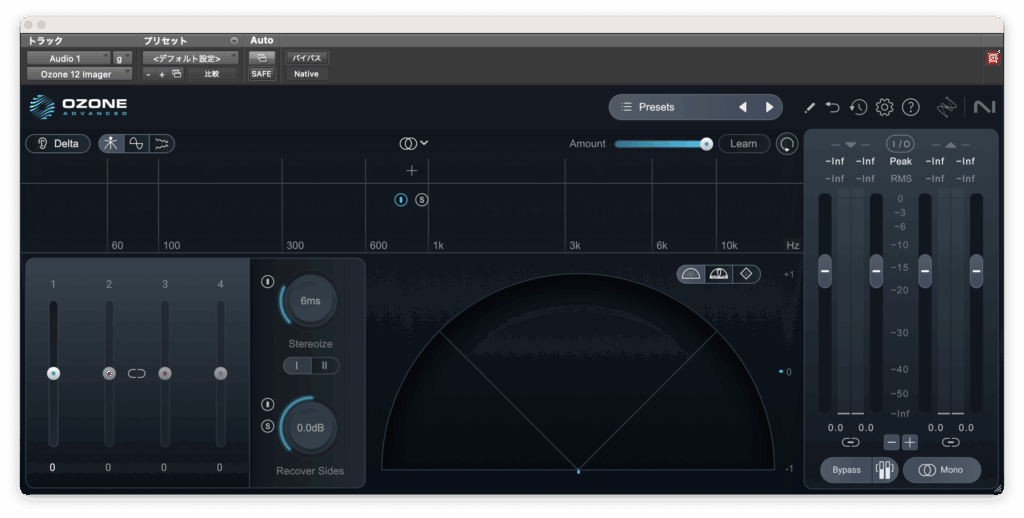1024x518 pixels.
Task: Add a crossover band with plus icon
Action: coord(411,171)
